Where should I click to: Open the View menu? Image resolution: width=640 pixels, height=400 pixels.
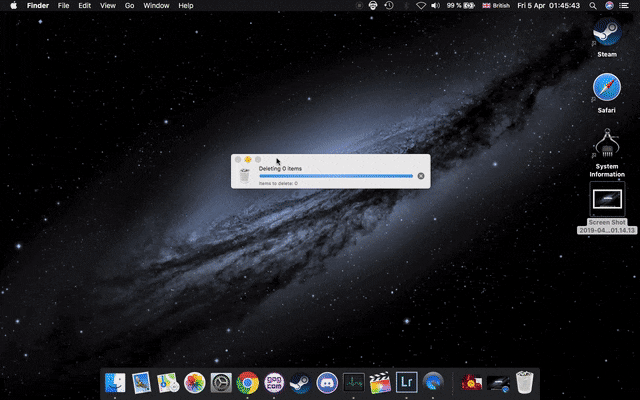(108, 6)
